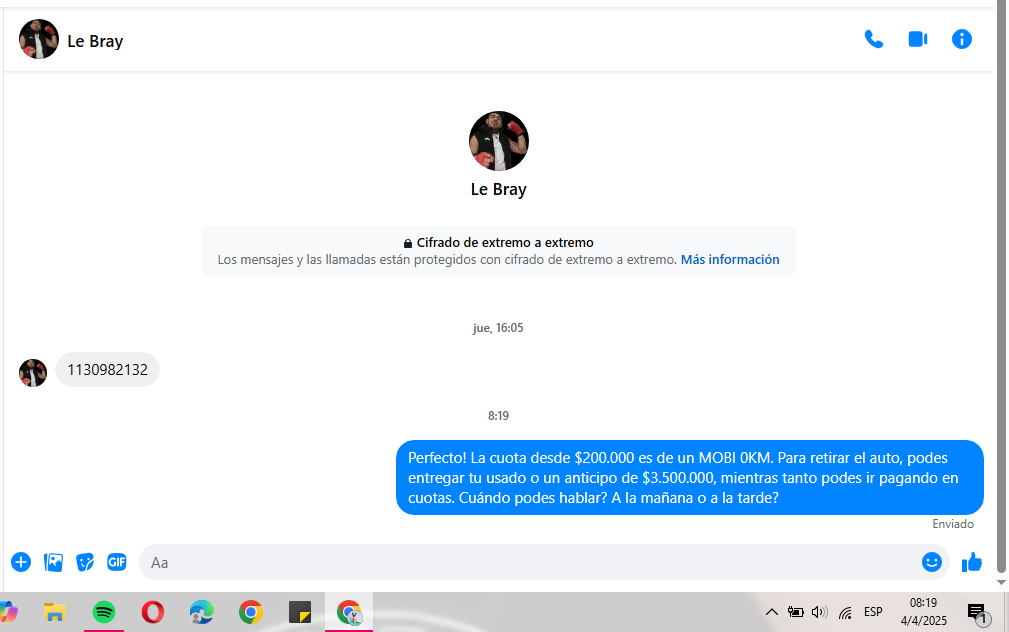This screenshot has height=632, width=1009.
Task: Start a voice call with Le Bray
Action: (873, 39)
